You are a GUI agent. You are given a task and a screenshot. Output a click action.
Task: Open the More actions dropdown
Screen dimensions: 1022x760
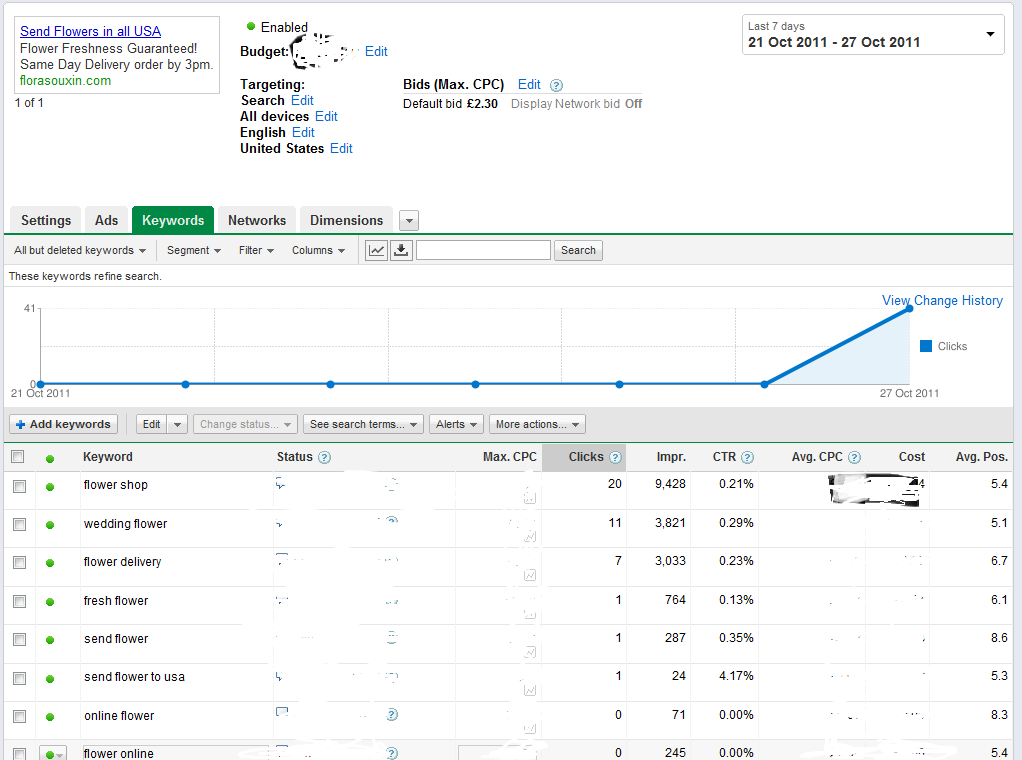(537, 424)
